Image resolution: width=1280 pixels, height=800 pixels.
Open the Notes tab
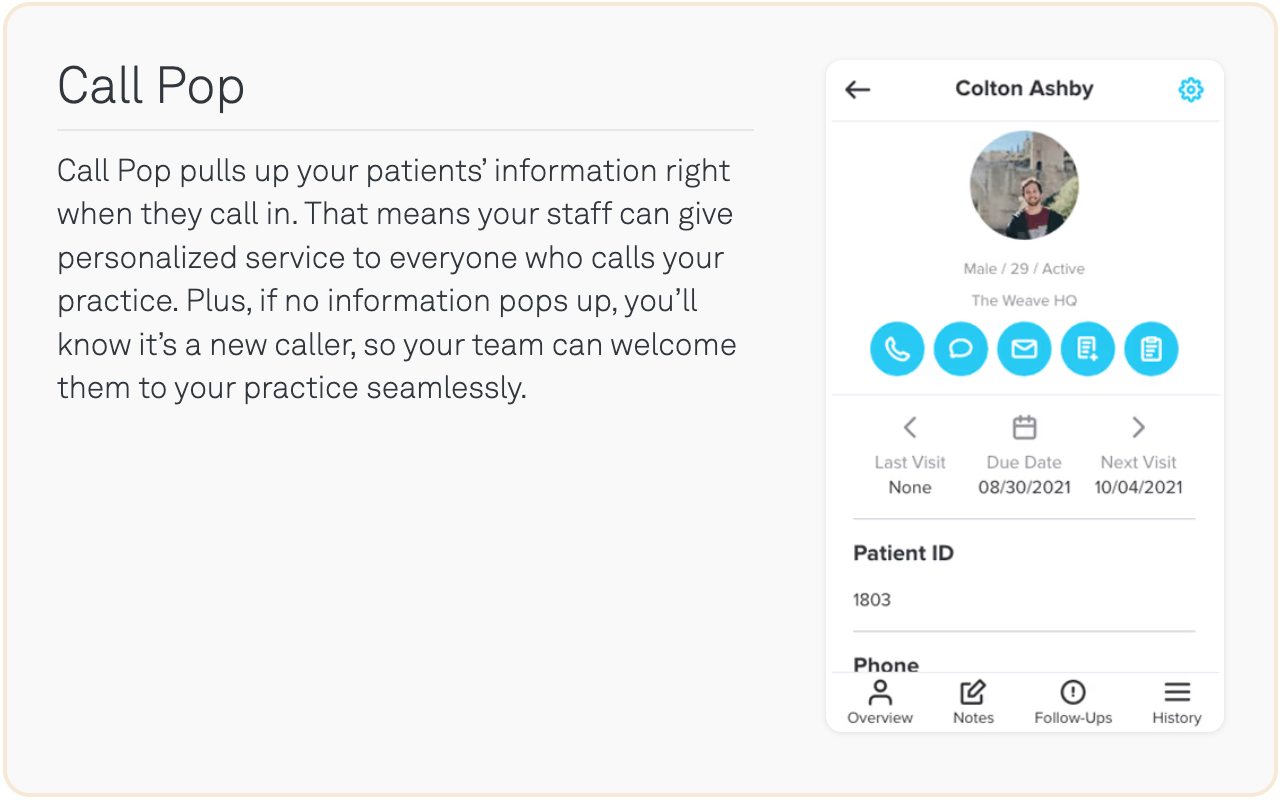(973, 702)
